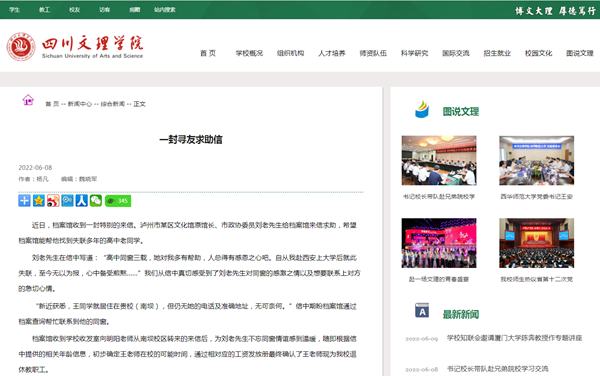Open the 首页 navigation menu item
The width and height of the screenshot is (600, 376).
pos(208,53)
